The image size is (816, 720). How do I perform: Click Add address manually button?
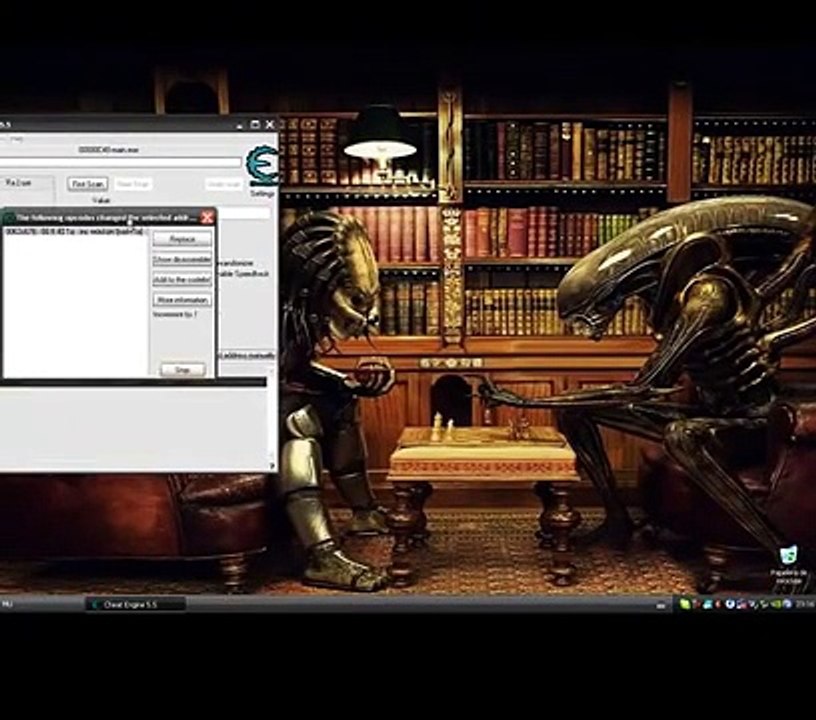coord(245,356)
